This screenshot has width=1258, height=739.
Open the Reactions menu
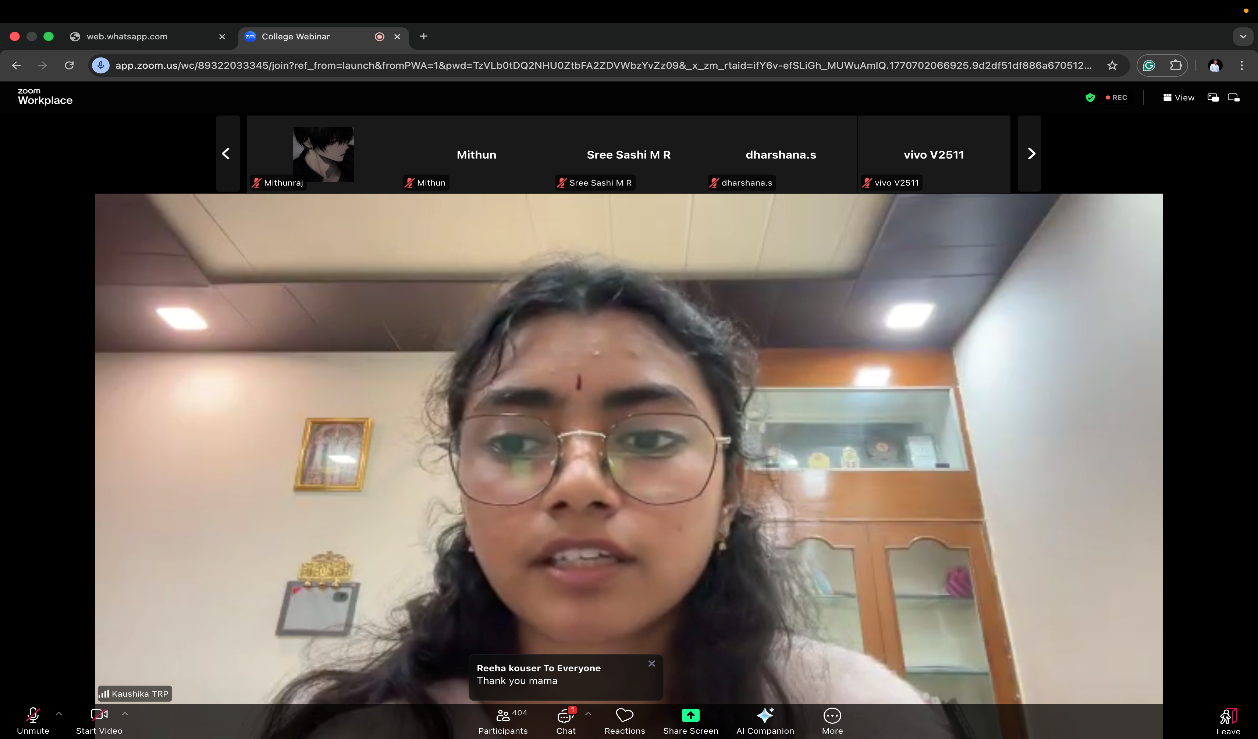[624, 720]
